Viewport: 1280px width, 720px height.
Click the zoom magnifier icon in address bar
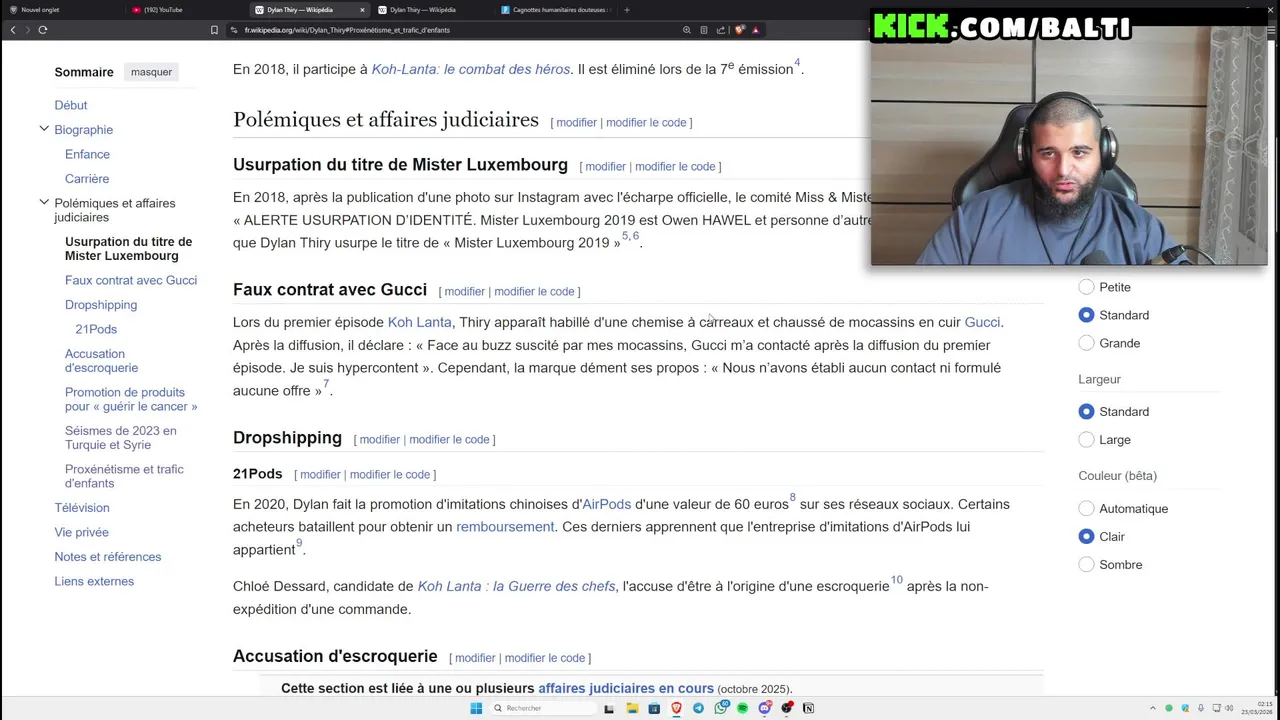pyautogui.click(x=687, y=30)
